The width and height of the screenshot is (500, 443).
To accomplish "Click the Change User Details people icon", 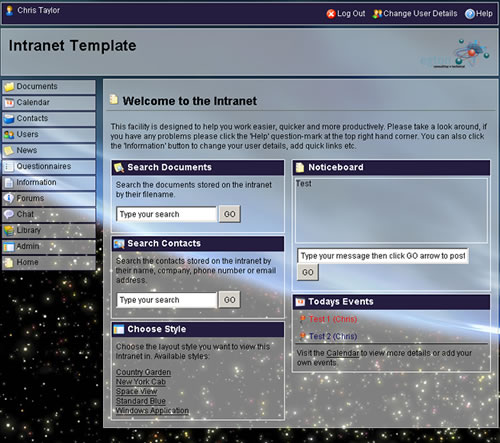I will click(377, 14).
